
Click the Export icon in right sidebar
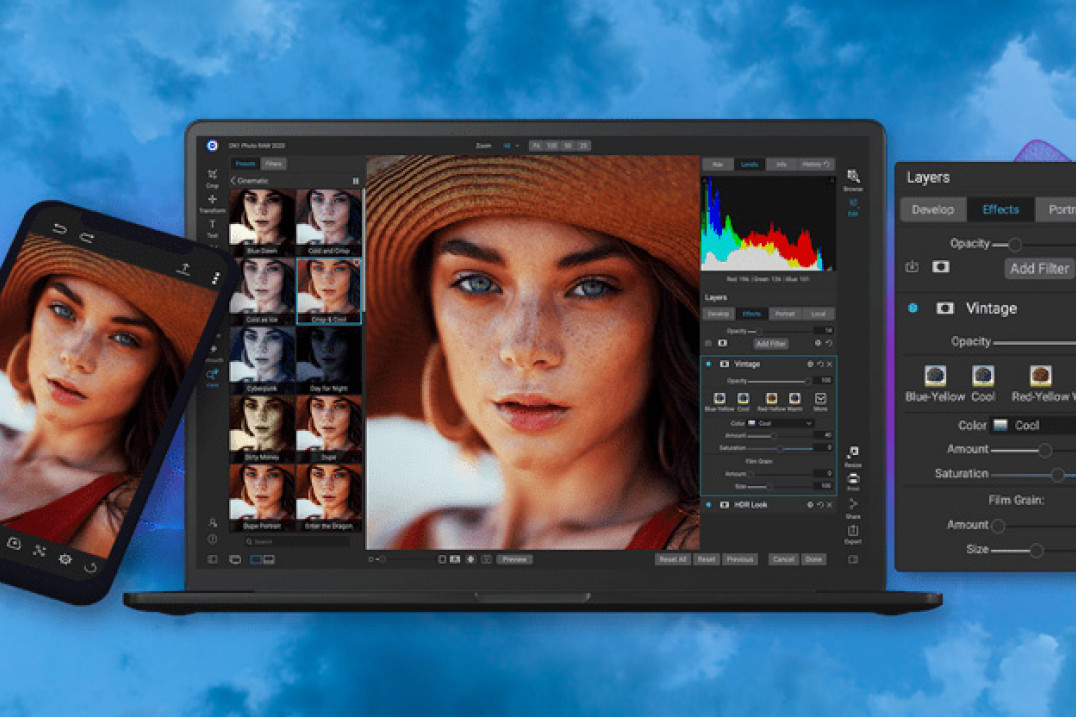click(853, 532)
